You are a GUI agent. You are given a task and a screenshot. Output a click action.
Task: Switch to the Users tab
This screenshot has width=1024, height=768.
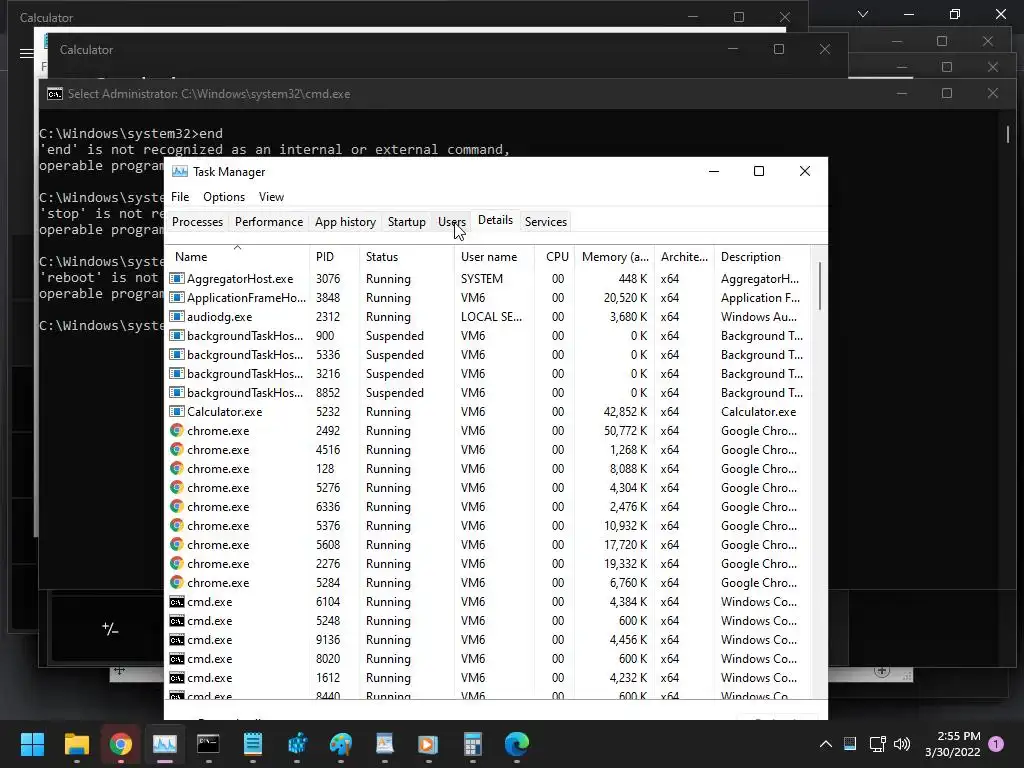point(451,221)
